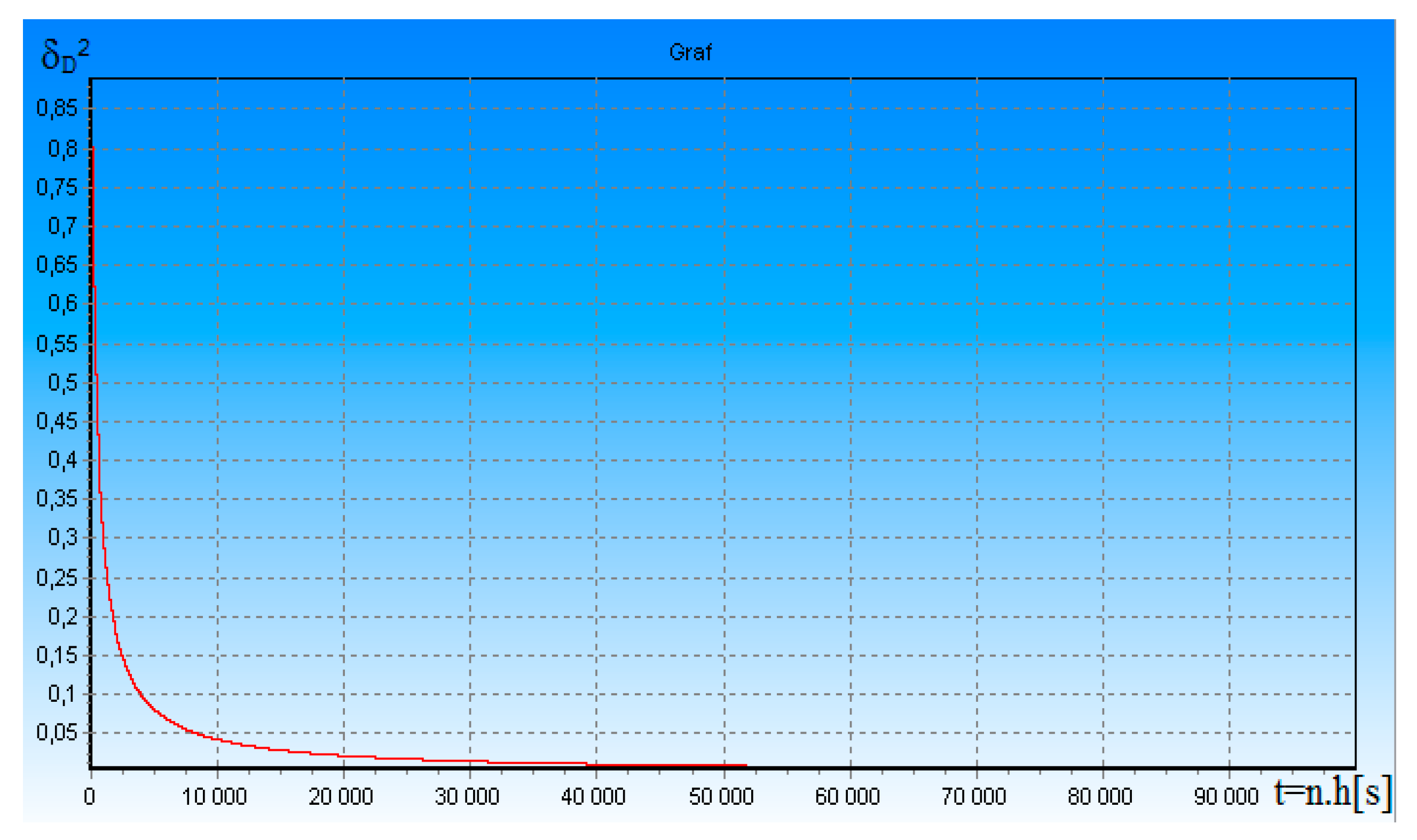Select the 0,85 y-axis tick label

click(57, 108)
